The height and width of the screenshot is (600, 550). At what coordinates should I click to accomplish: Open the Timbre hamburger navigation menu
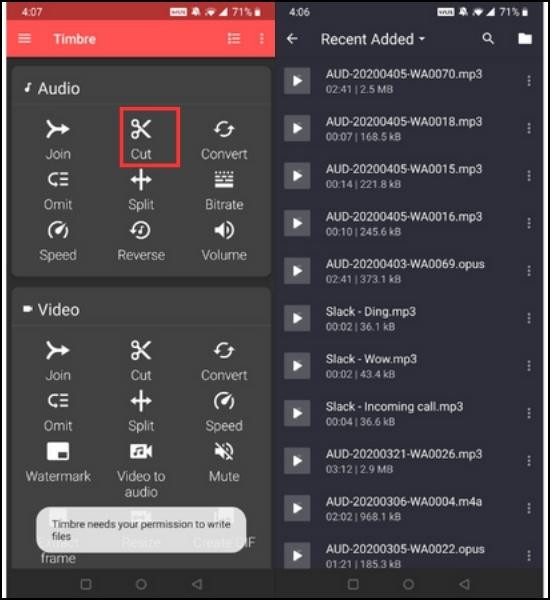coord(24,39)
